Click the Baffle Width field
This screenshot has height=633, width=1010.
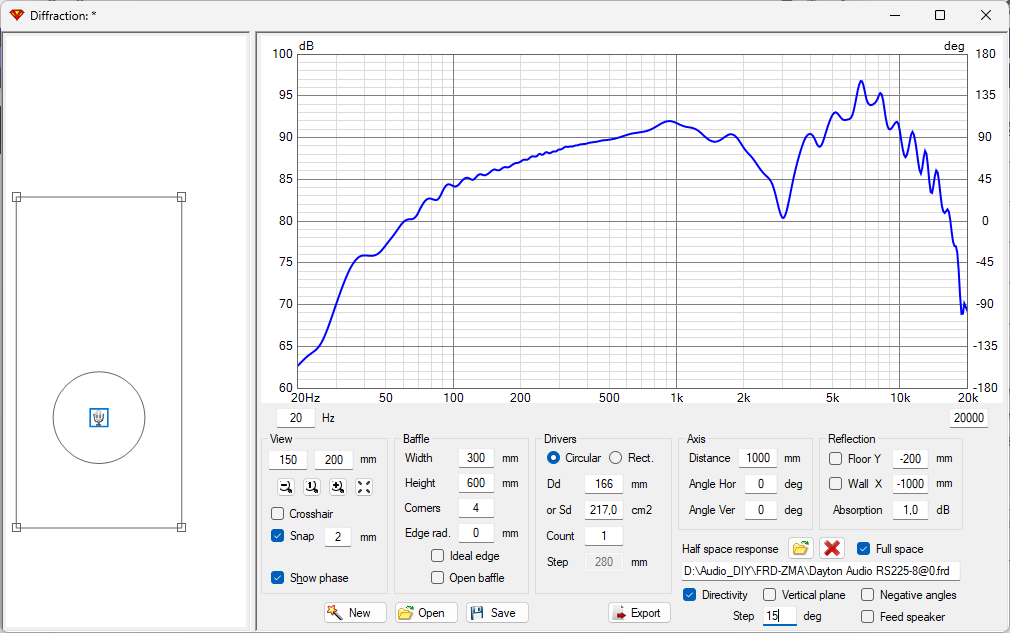pos(476,458)
